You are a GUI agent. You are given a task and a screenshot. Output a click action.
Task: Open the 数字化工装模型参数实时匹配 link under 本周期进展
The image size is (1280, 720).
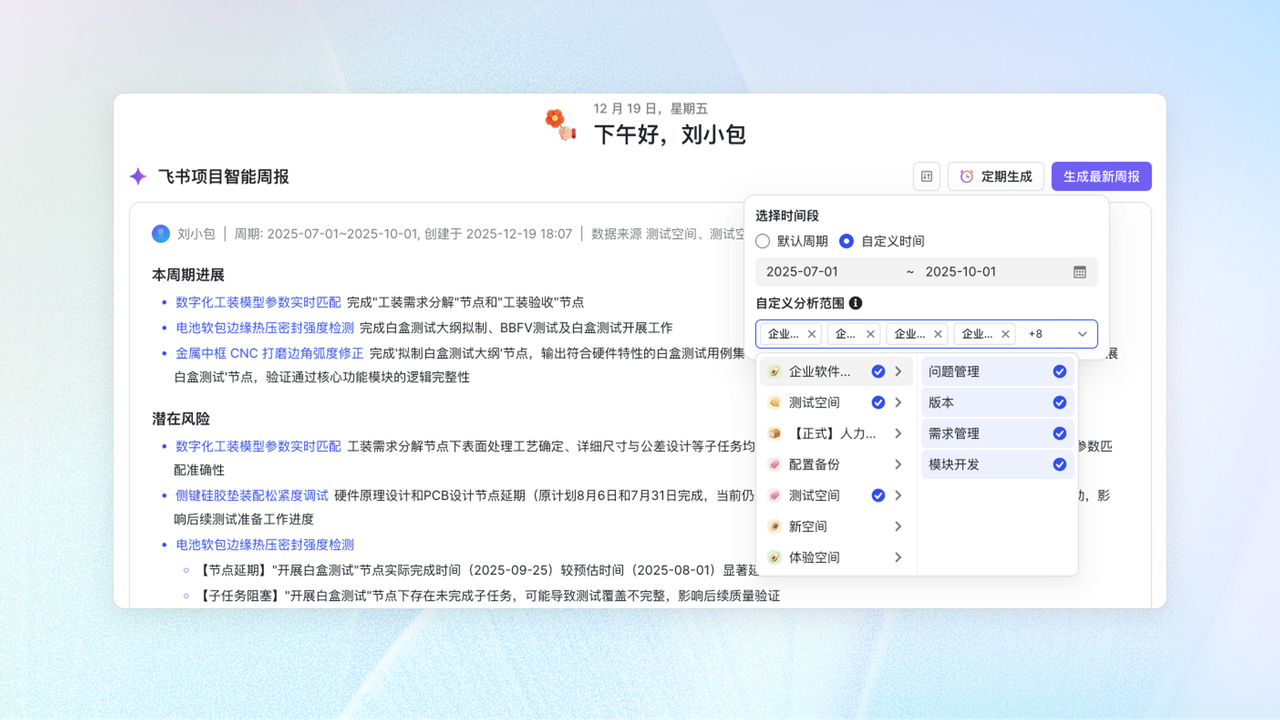(x=258, y=302)
